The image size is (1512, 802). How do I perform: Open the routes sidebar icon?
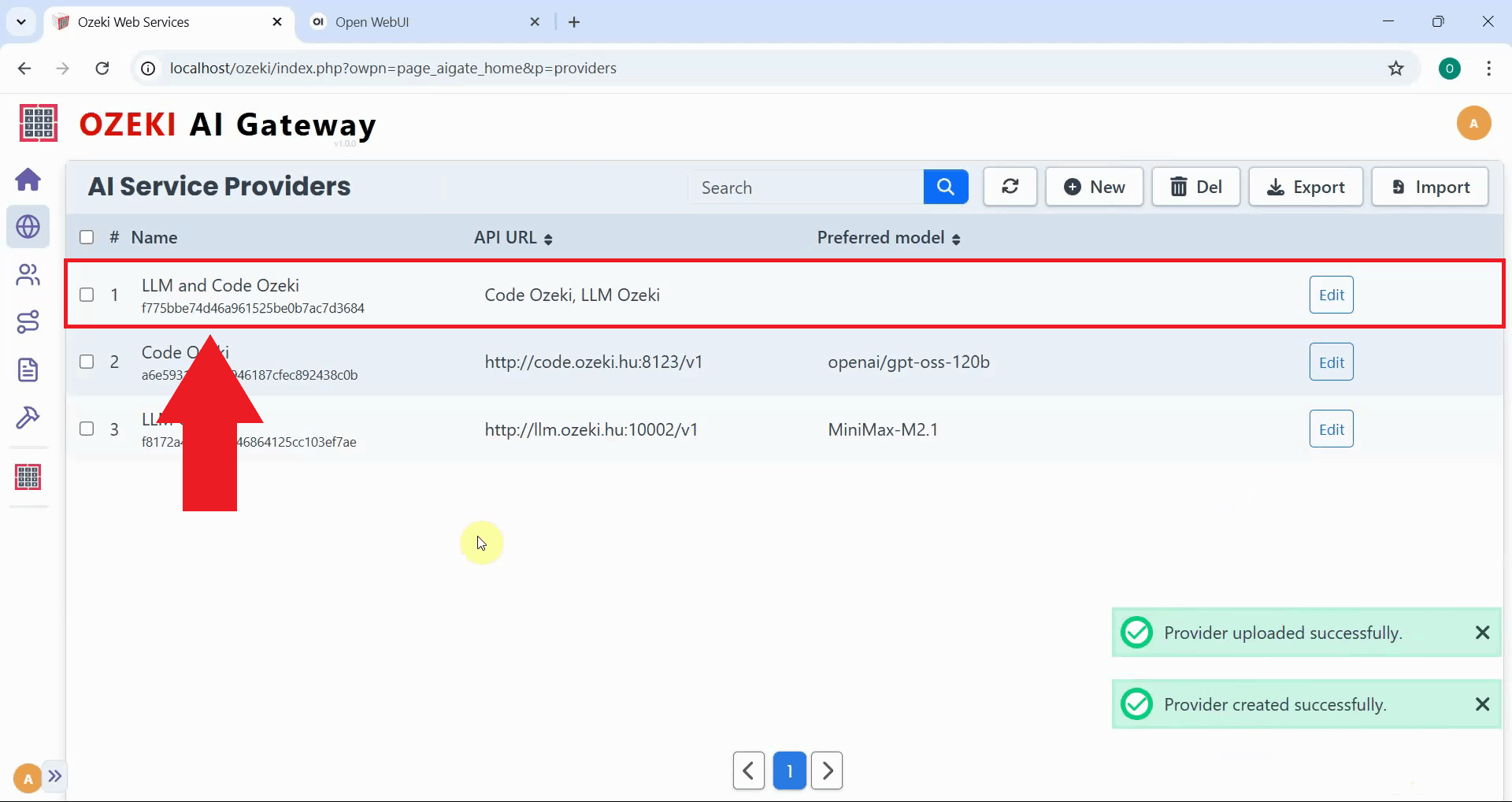(28, 322)
